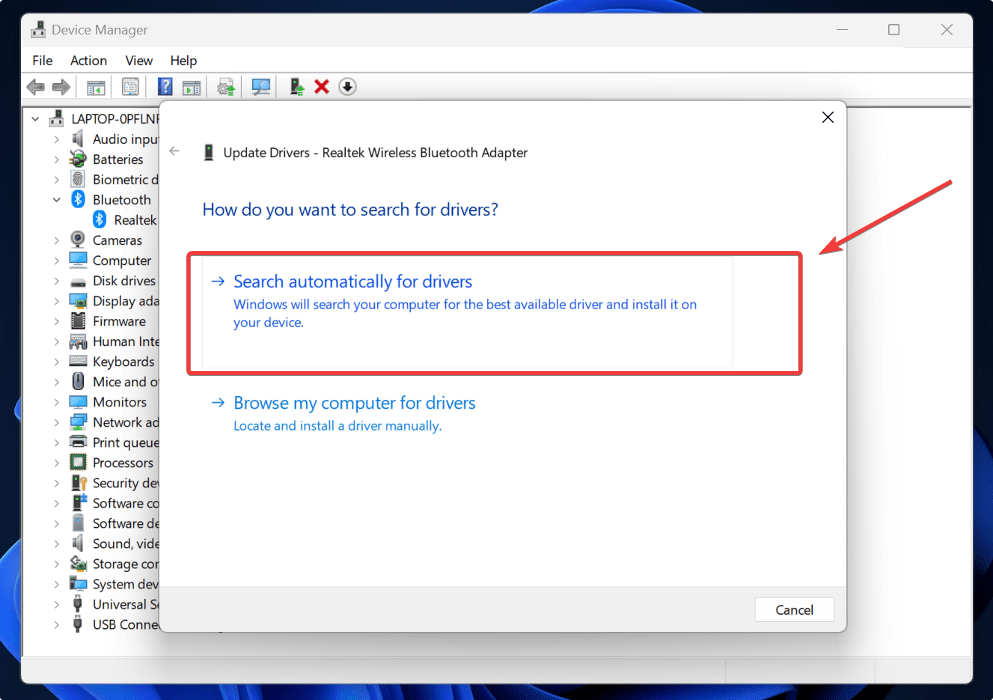Collapse the Bluetooth category
Image resolution: width=993 pixels, height=700 pixels.
click(57, 199)
